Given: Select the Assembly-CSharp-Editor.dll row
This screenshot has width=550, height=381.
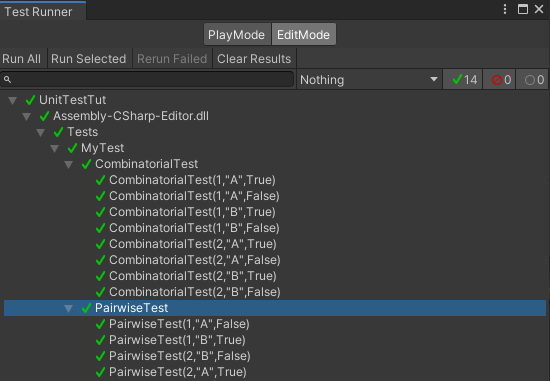Looking at the screenshot, I should 275,116.
